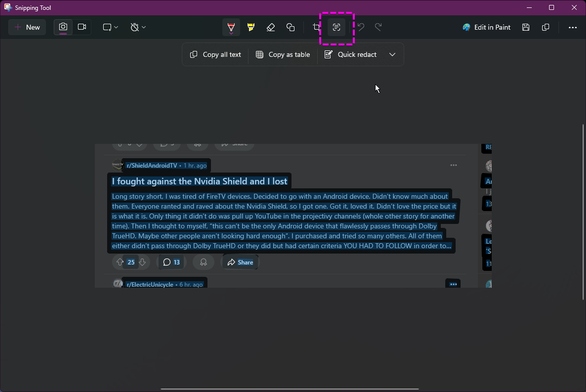
Task: Open the See more options menu
Action: 573,27
